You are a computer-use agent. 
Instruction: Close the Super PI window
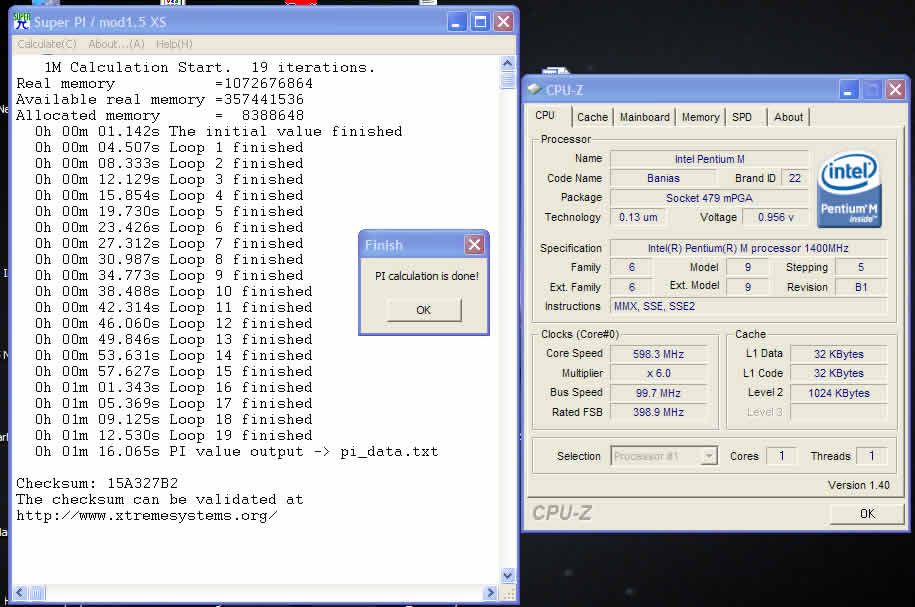[504, 22]
